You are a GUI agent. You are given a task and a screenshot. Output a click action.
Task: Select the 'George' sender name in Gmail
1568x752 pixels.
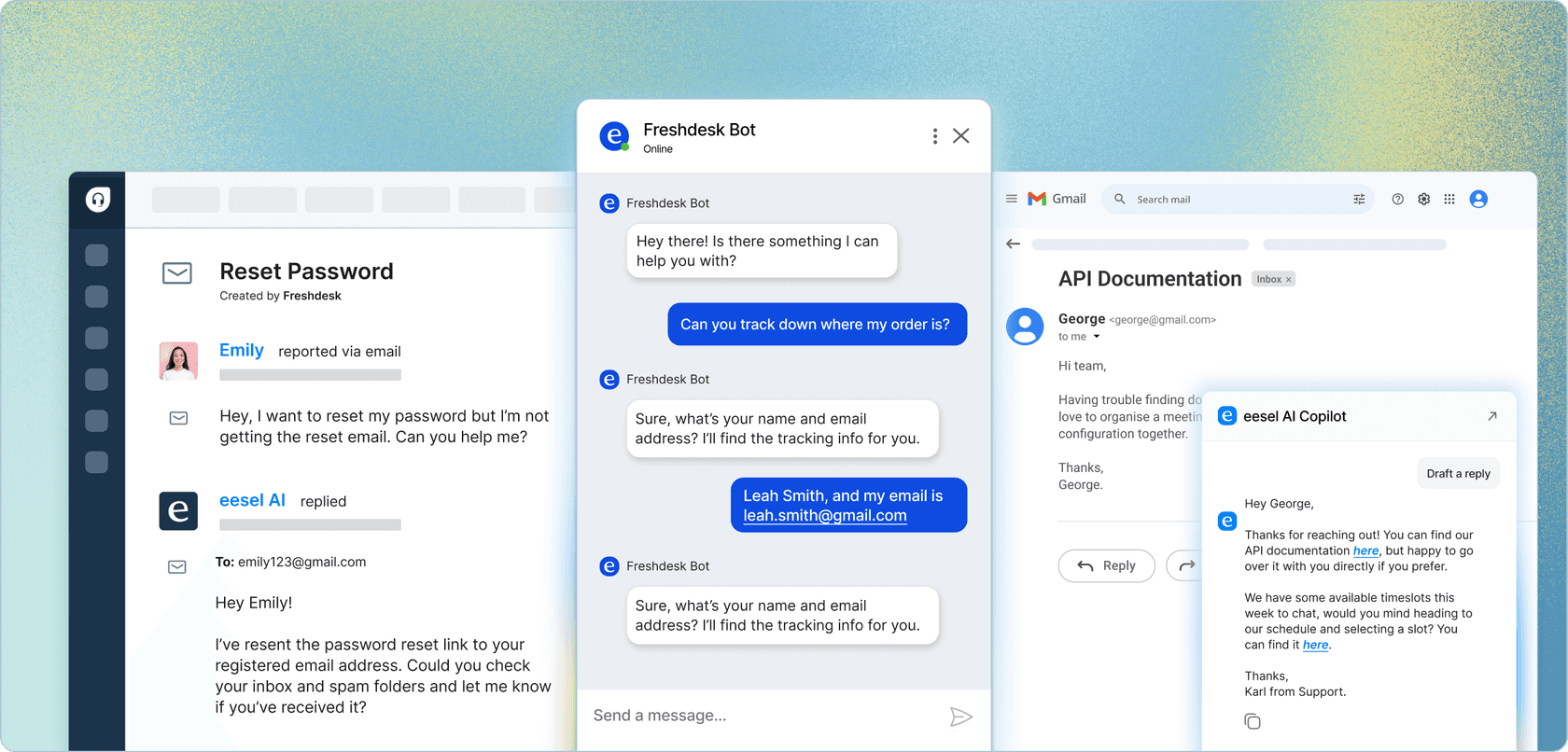[1082, 318]
